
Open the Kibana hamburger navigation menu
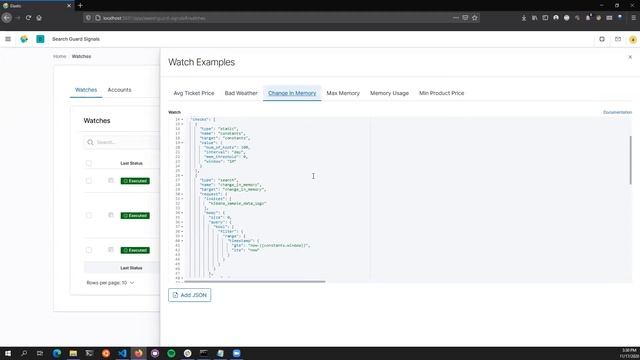pyautogui.click(x=8, y=39)
